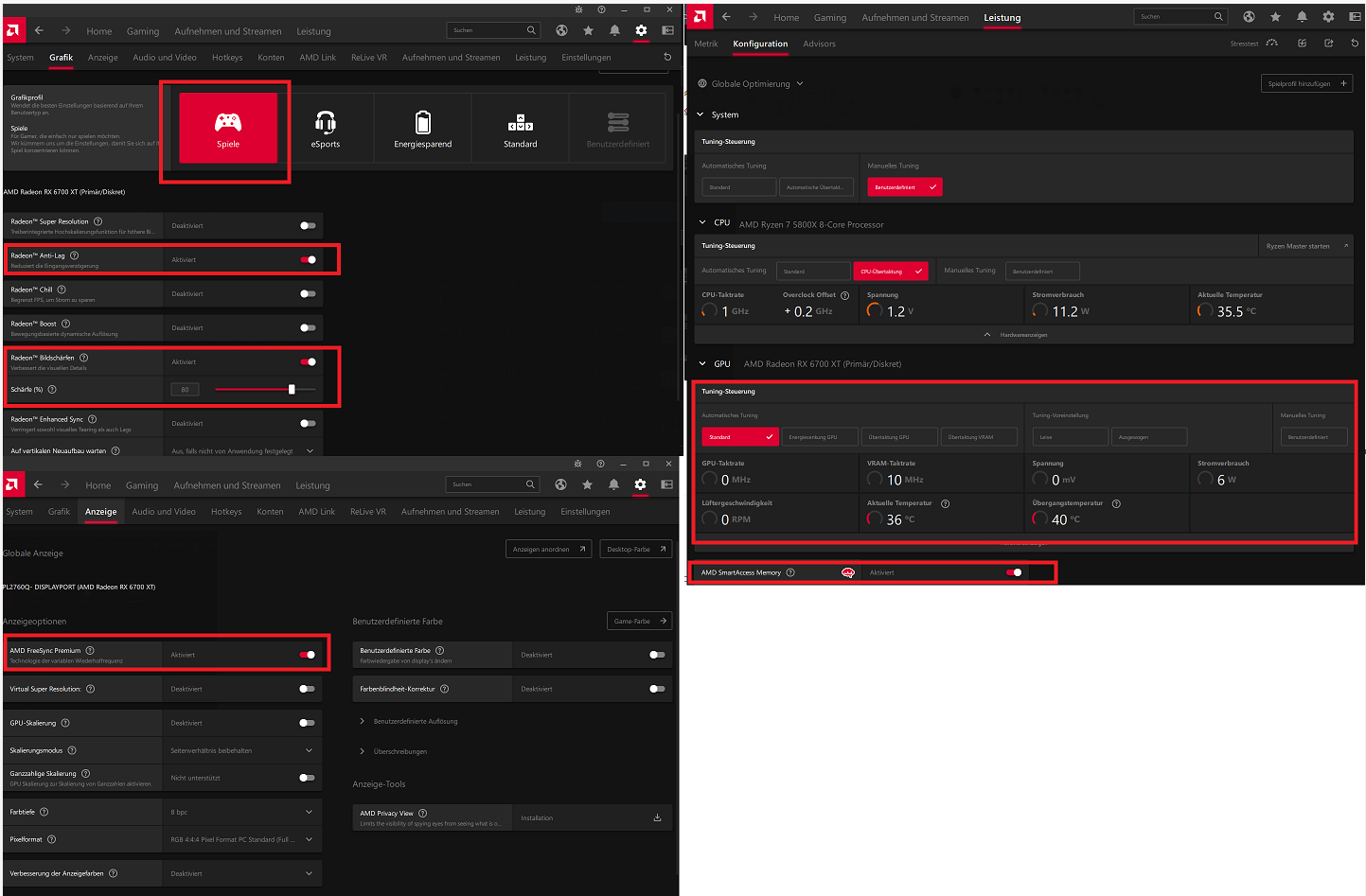
Task: Open the Skalierungsmodus dropdown
Action: (242, 750)
